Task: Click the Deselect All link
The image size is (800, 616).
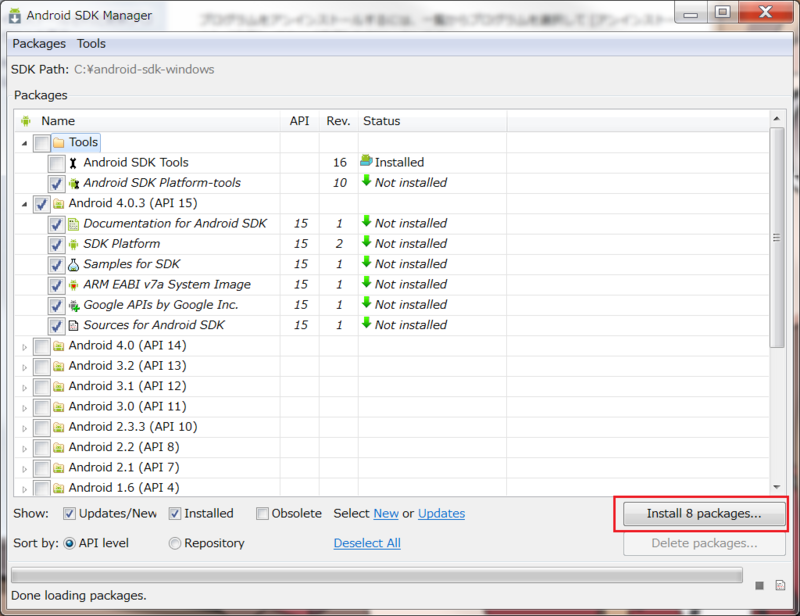Action: 367,543
